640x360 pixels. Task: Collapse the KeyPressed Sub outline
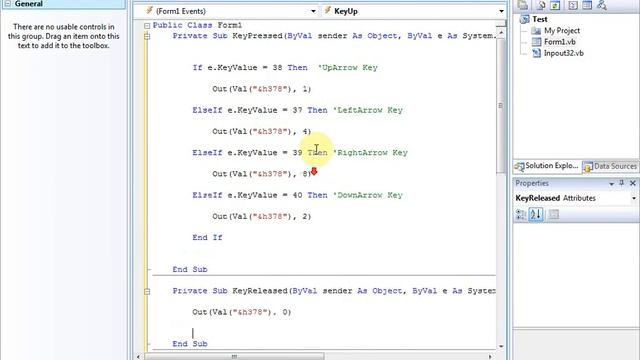[147, 36]
